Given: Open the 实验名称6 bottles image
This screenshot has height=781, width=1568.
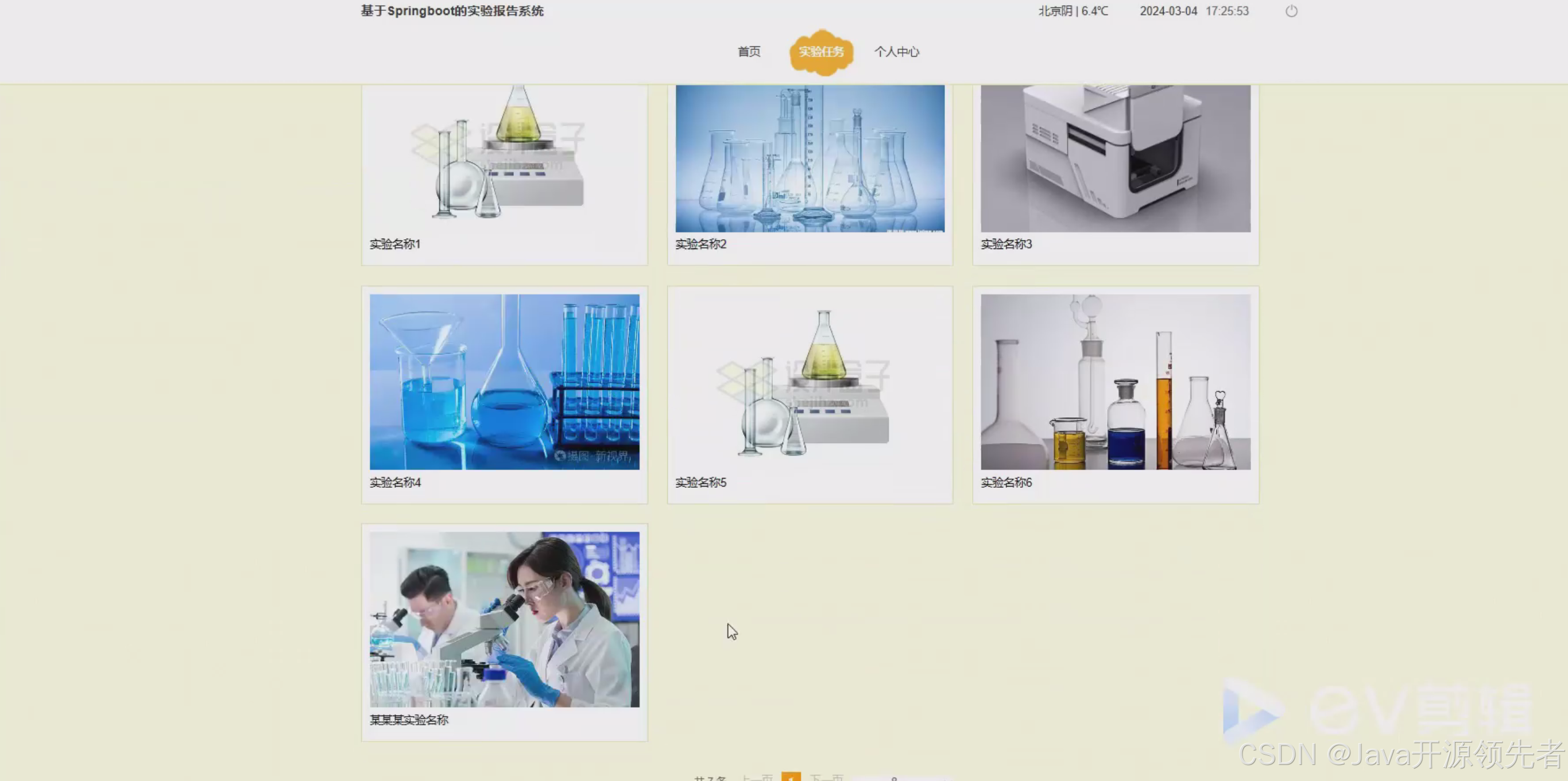Looking at the screenshot, I should pos(1115,382).
